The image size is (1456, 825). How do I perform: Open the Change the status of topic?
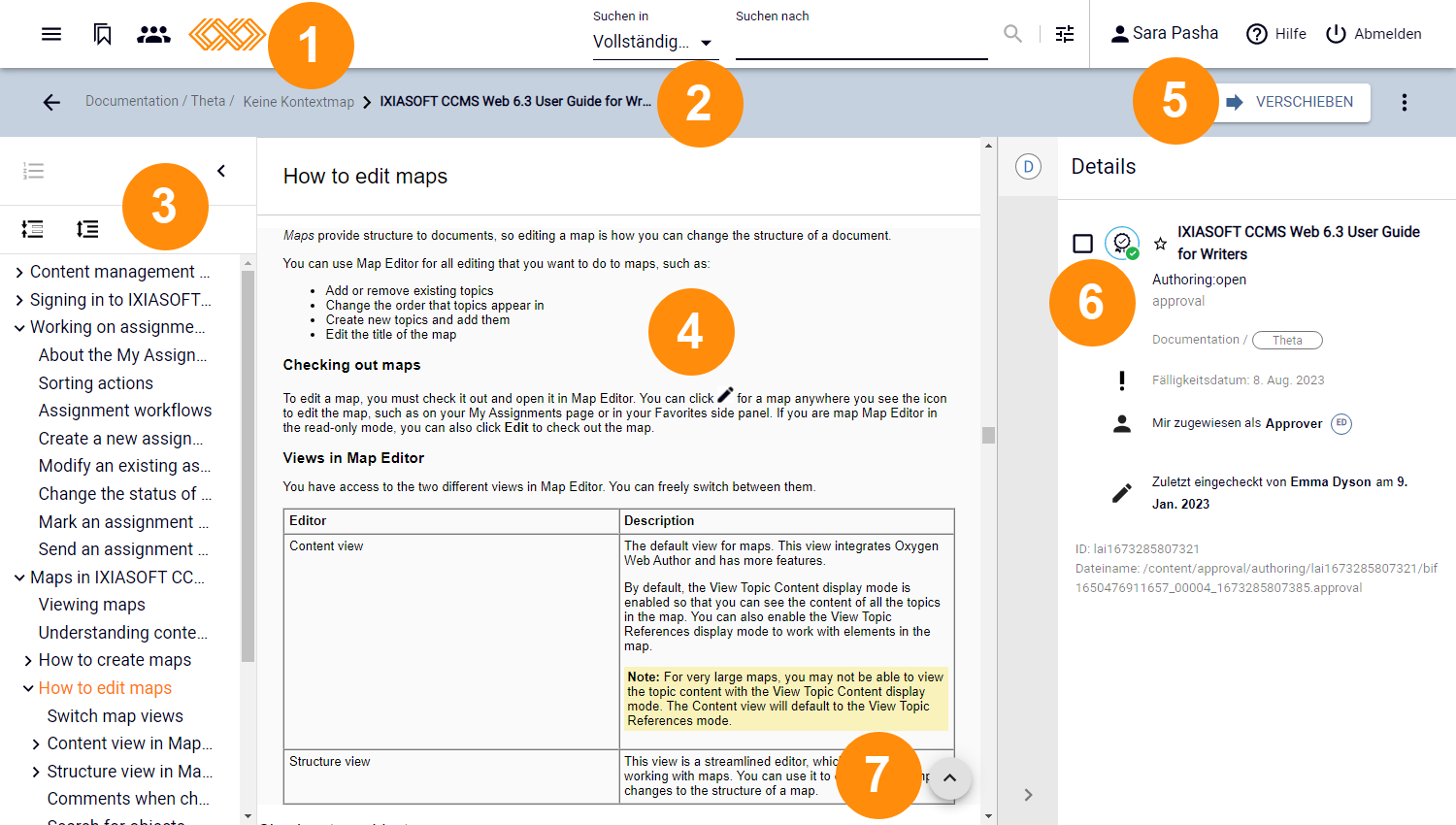pos(125,494)
